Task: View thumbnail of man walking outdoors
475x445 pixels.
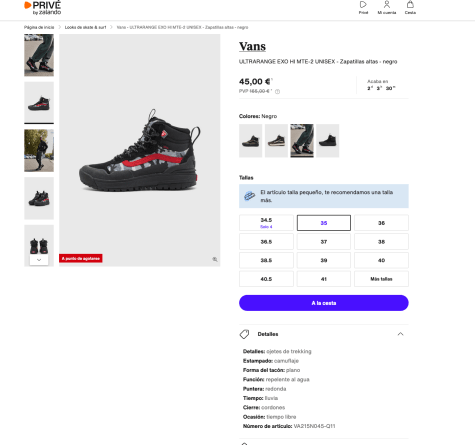Action: (x=39, y=151)
